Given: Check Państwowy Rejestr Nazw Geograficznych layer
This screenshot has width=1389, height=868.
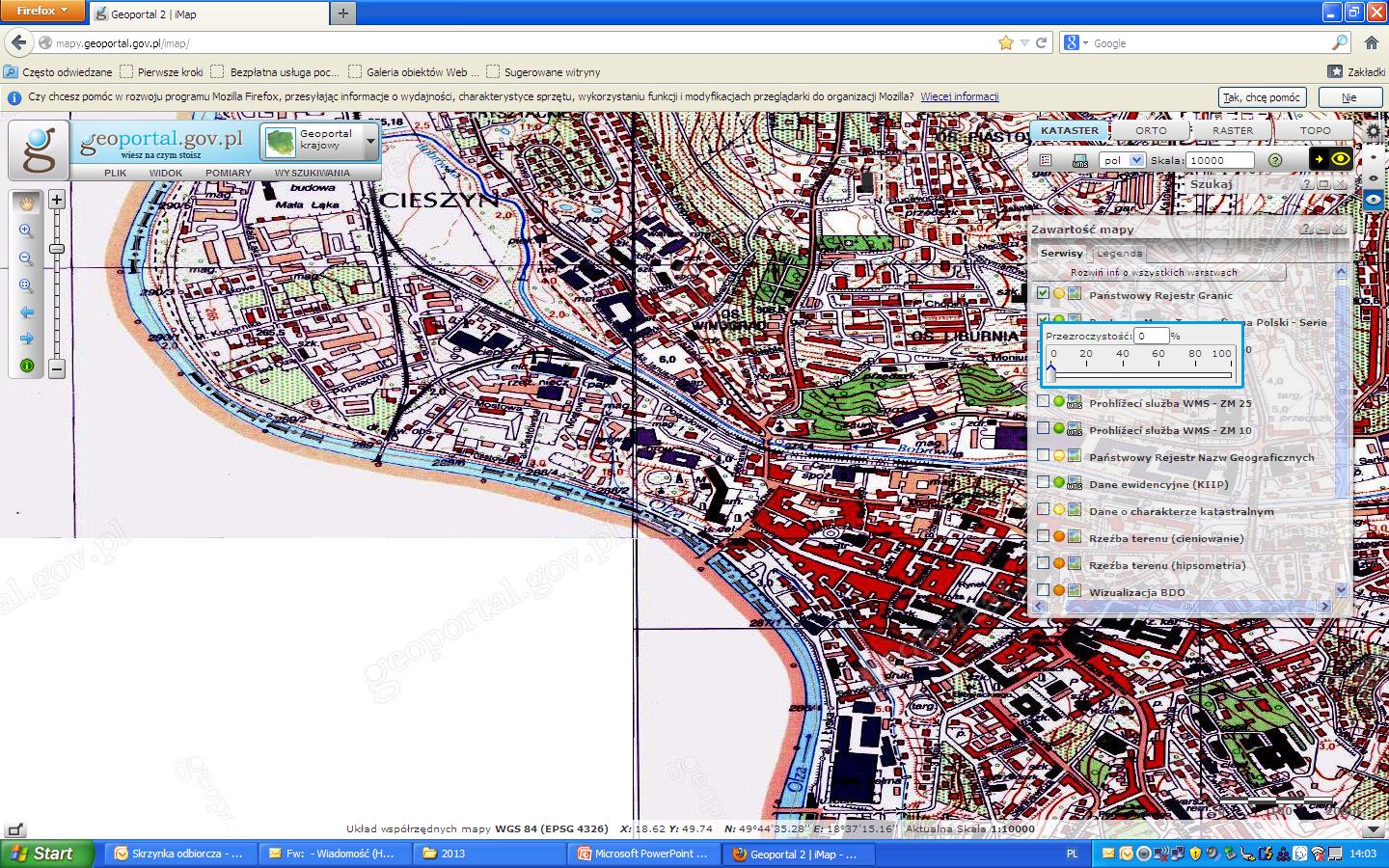Looking at the screenshot, I should (x=1043, y=455).
